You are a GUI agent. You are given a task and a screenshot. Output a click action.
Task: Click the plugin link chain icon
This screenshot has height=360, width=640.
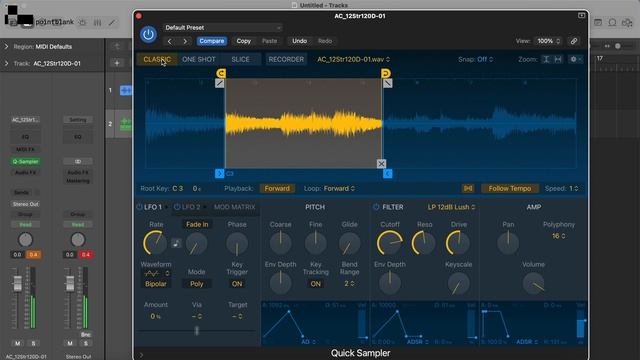pyautogui.click(x=573, y=41)
